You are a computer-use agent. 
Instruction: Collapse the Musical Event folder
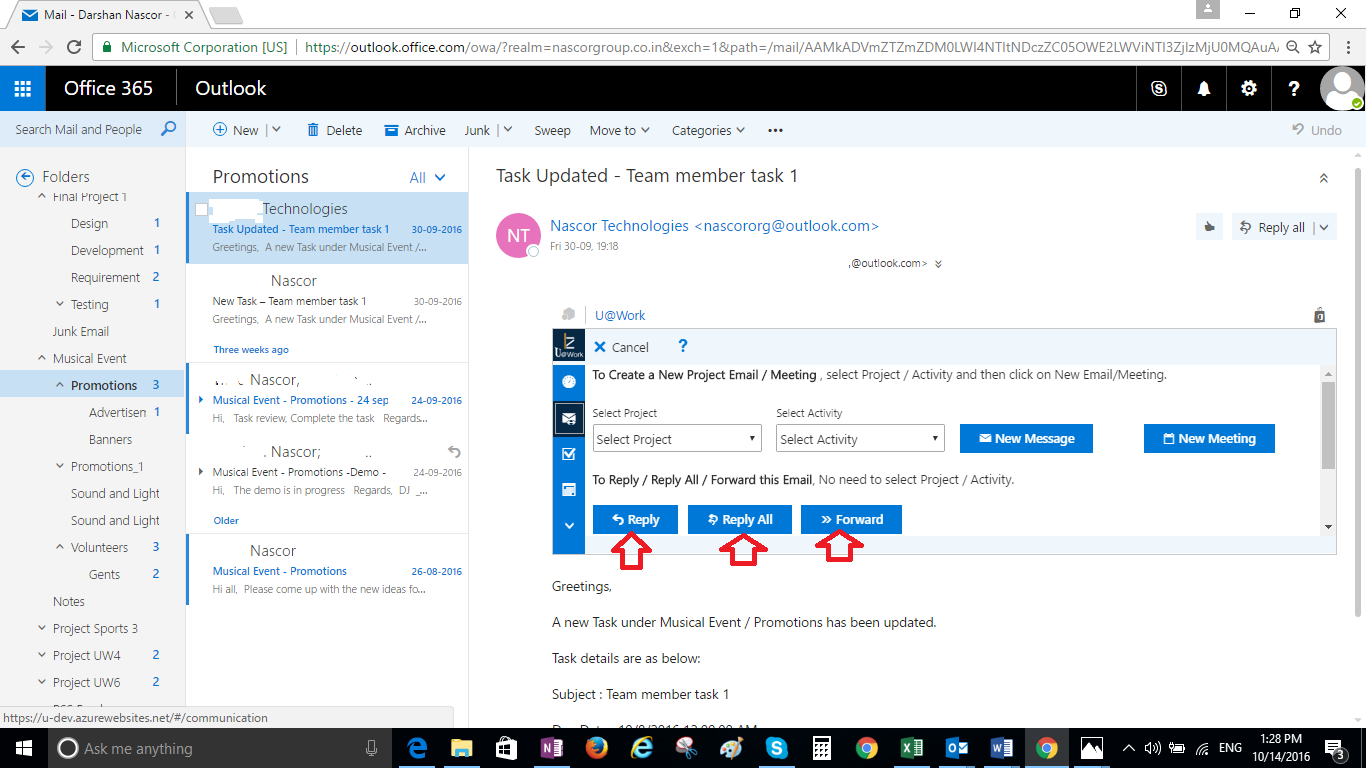pyautogui.click(x=42, y=358)
